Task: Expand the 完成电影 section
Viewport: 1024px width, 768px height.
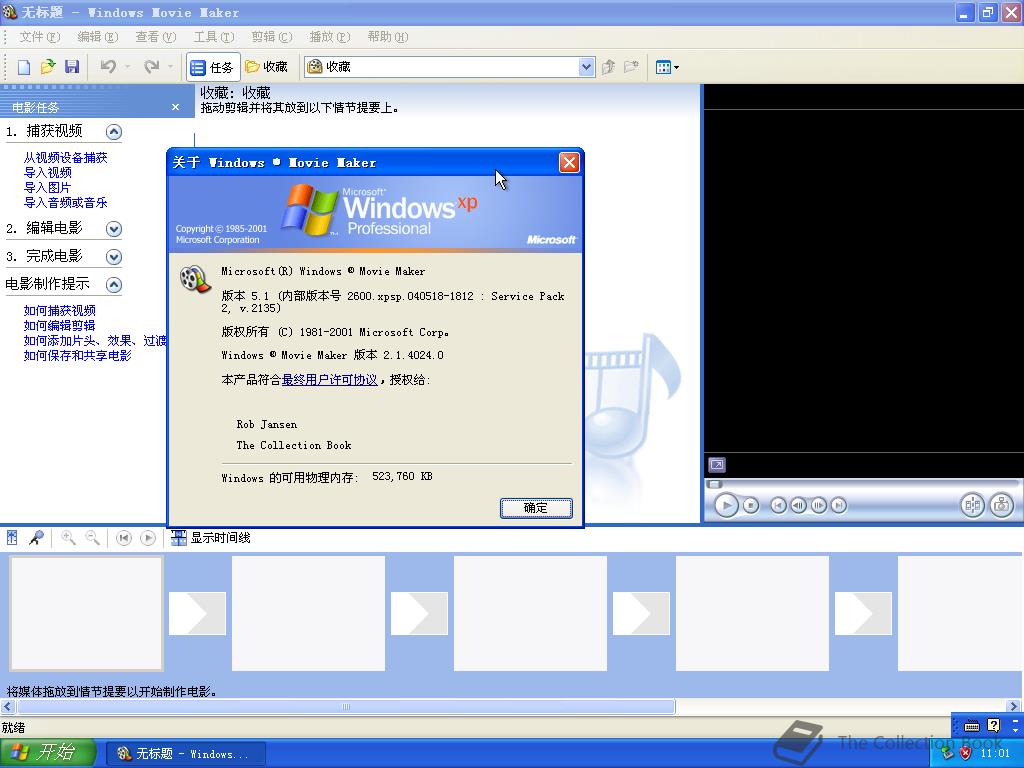Action: tap(114, 257)
